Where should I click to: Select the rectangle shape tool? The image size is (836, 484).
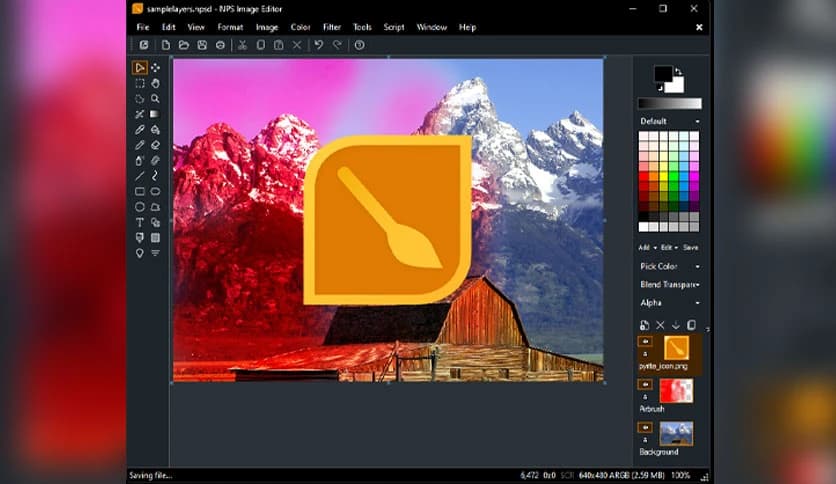pyautogui.click(x=140, y=191)
